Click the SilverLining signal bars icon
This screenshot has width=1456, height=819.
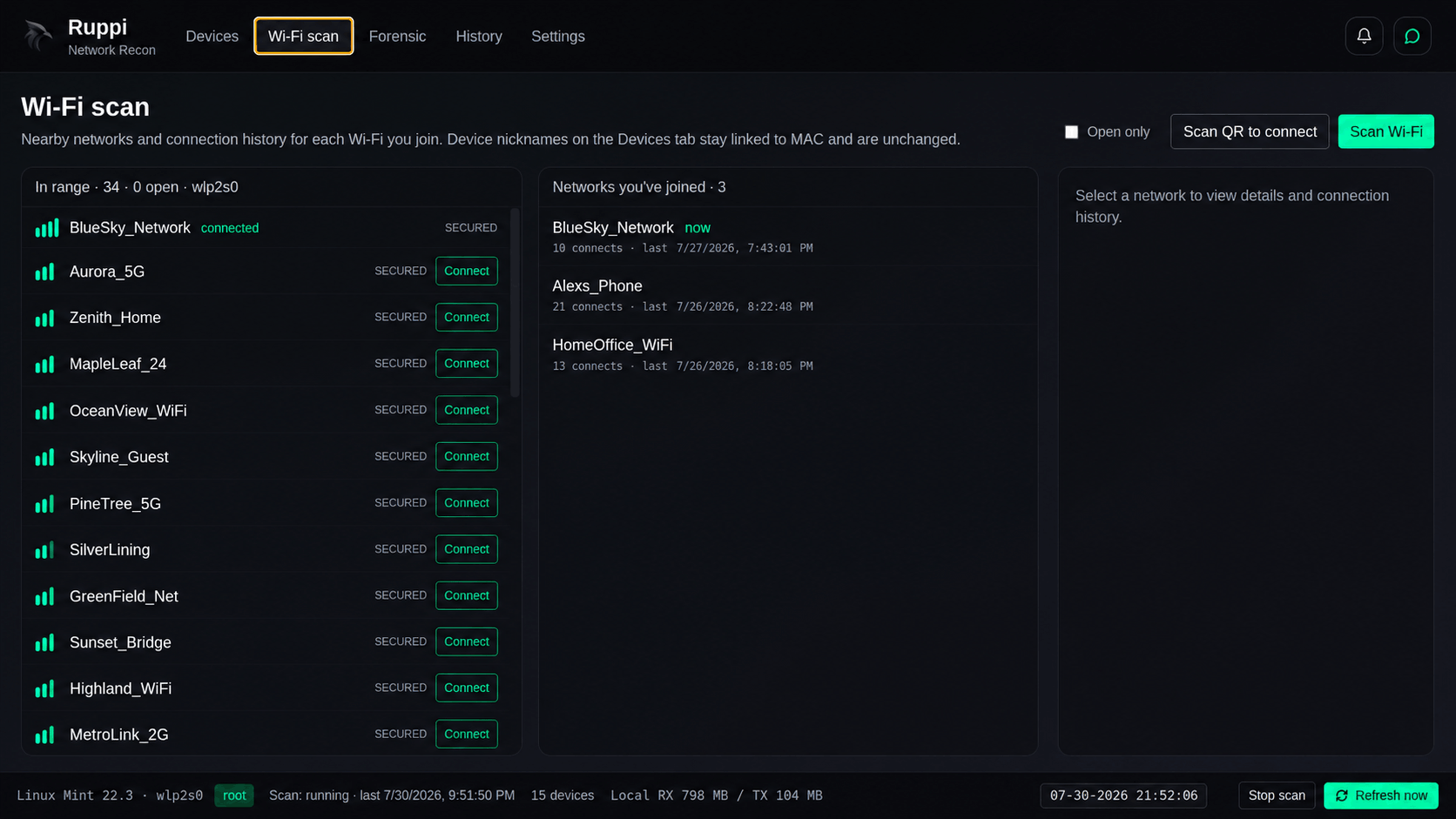pos(44,550)
